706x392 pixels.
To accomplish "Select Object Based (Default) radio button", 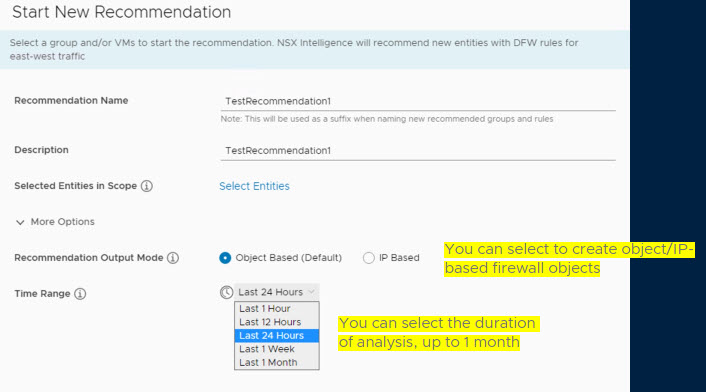I will click(225, 258).
